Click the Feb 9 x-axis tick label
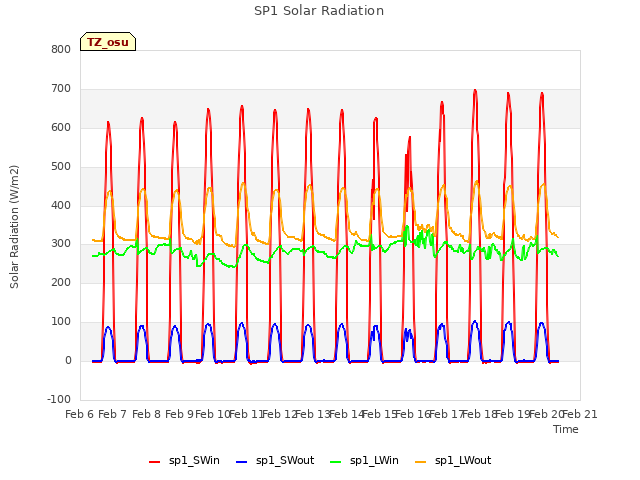 pos(179,414)
